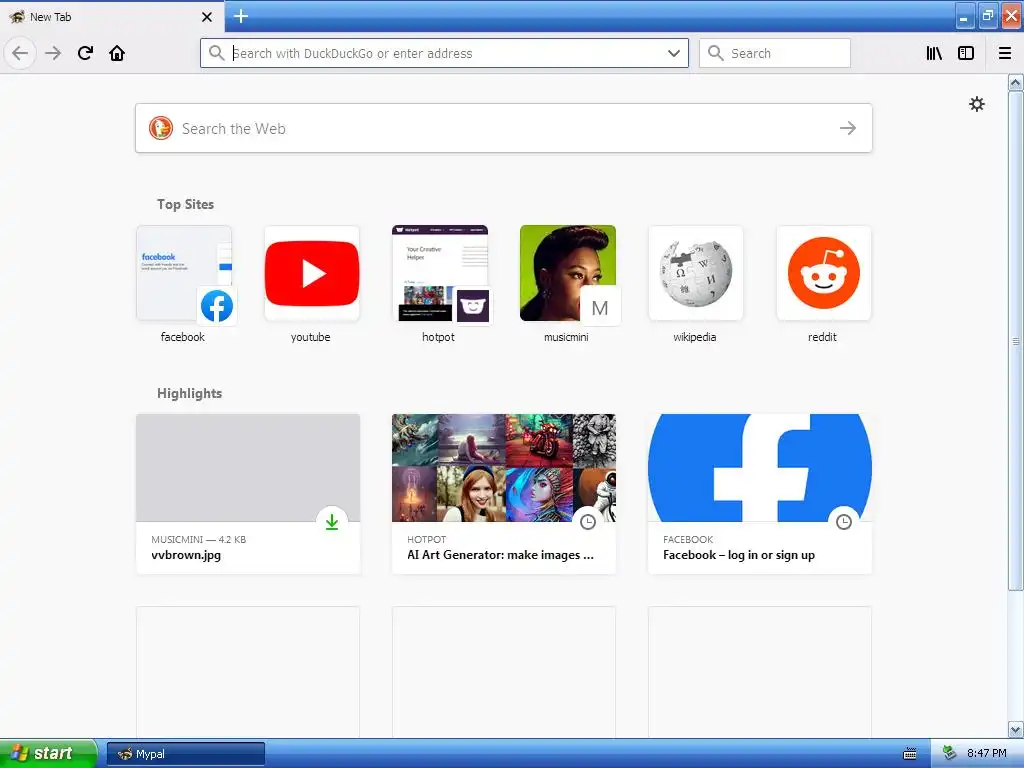
Task: Click the HOTPOT source label
Action: coord(426,539)
